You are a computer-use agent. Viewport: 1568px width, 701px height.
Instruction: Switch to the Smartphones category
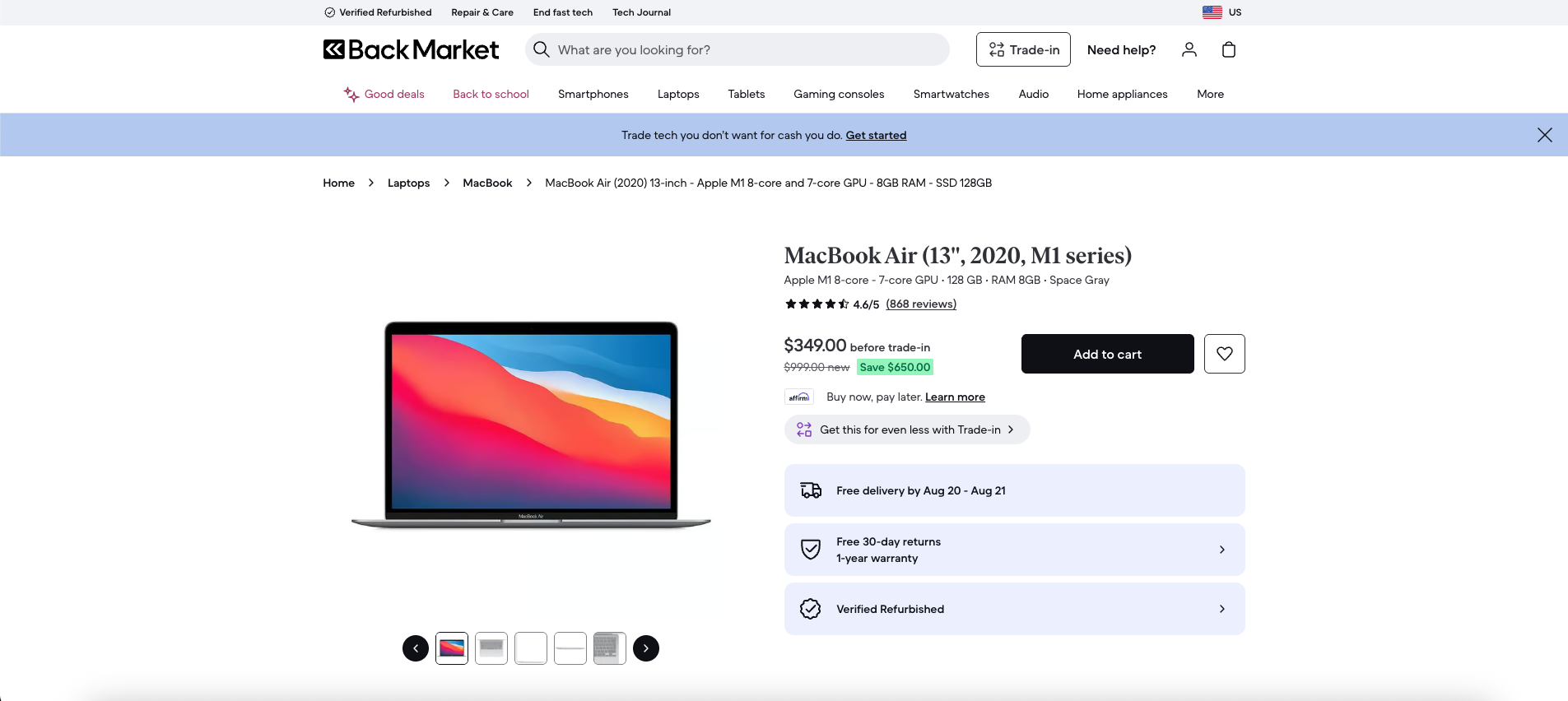click(x=593, y=94)
